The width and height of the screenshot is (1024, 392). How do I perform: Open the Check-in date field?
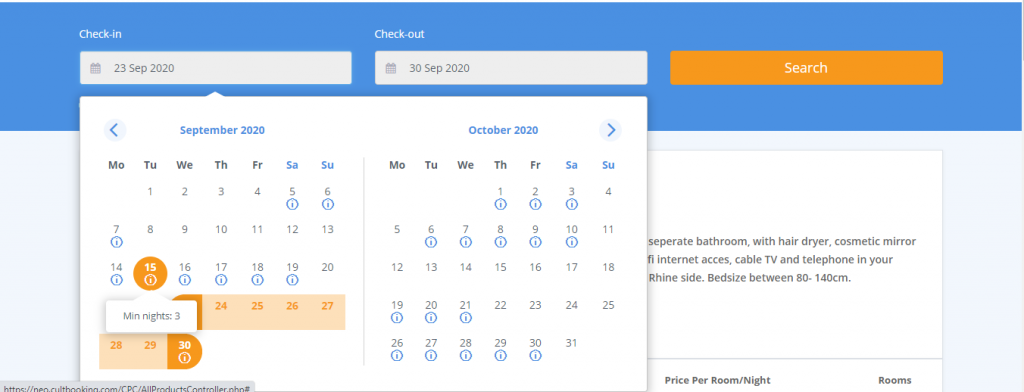tap(216, 68)
